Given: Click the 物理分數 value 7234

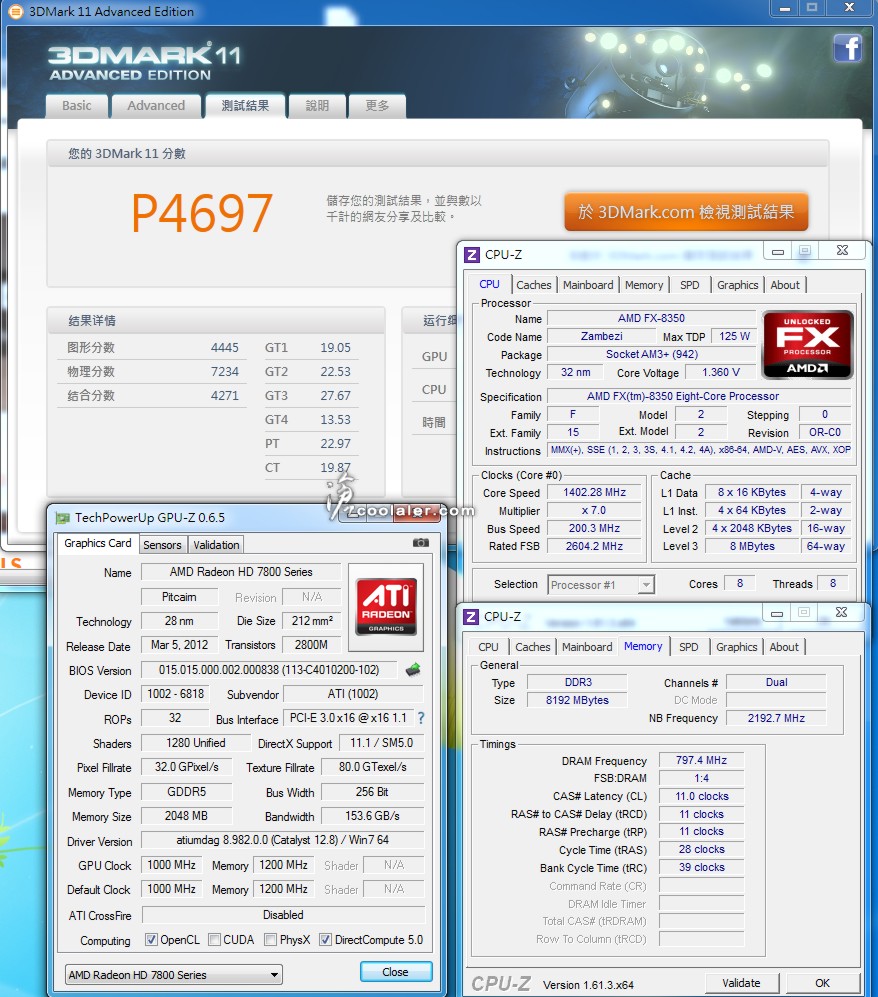Looking at the screenshot, I should (x=224, y=372).
